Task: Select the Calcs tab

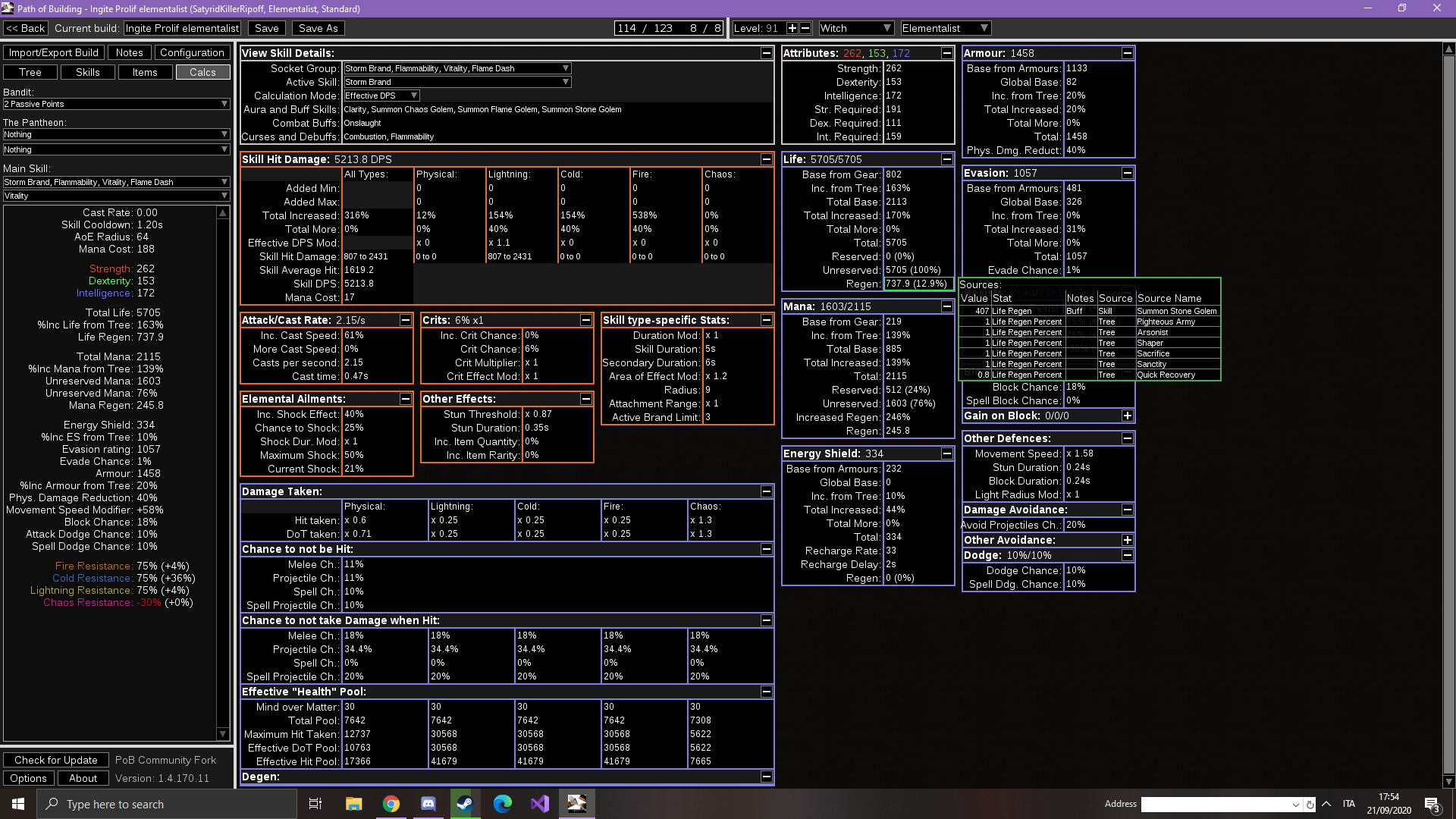Action: tap(202, 72)
